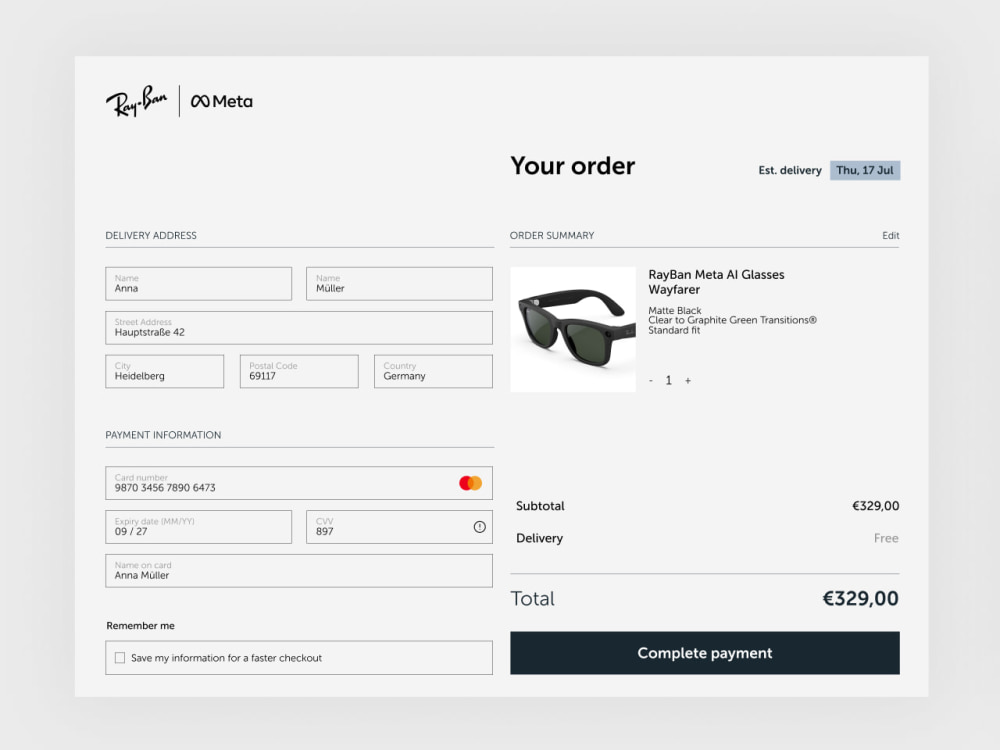Click the Name on card field
The height and width of the screenshot is (750, 1000).
click(x=299, y=571)
